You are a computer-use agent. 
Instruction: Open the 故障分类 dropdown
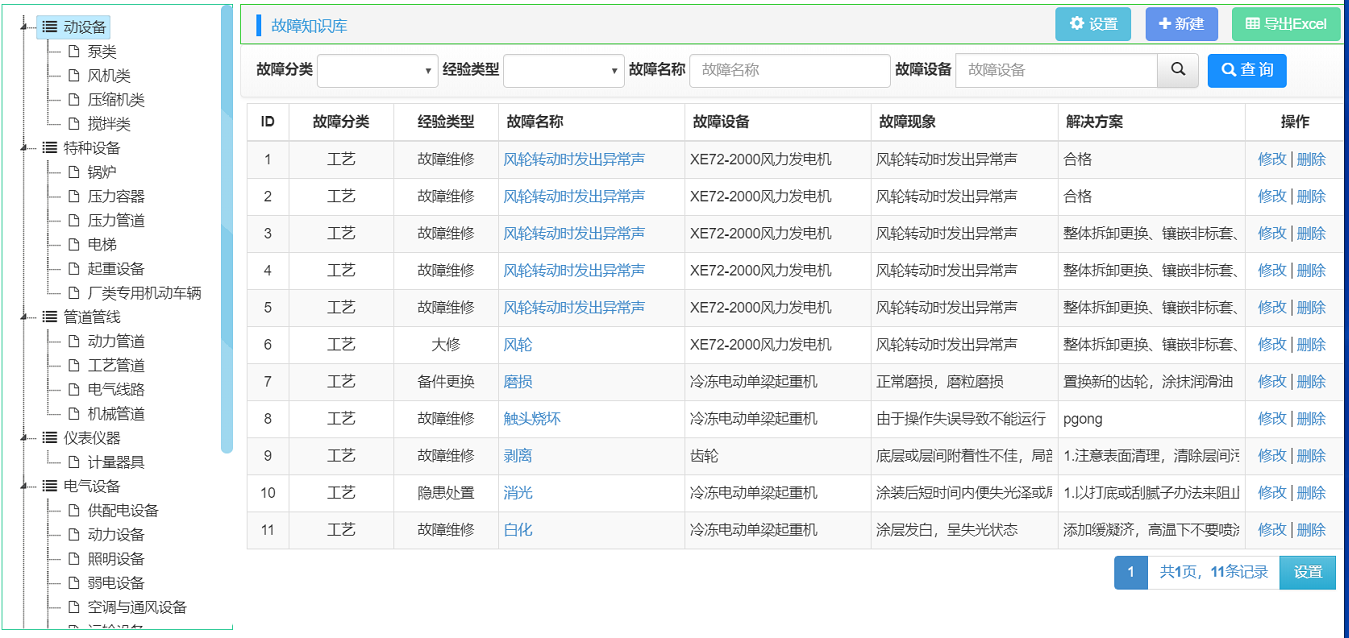377,70
